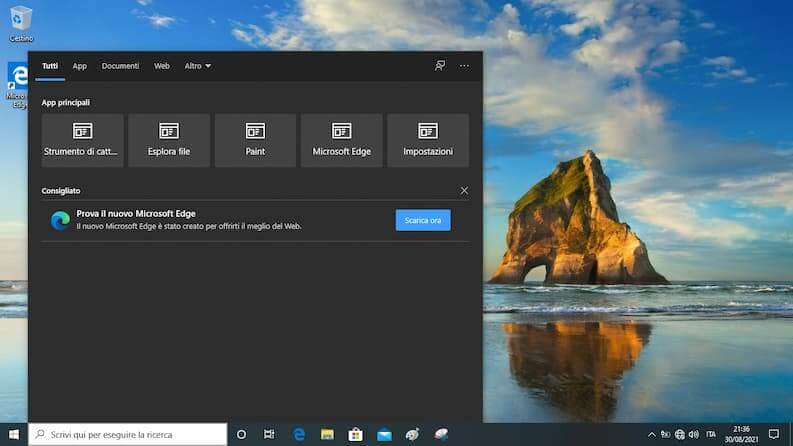793x446 pixels.
Task: Click the Windows Start button
Action: pos(14,434)
